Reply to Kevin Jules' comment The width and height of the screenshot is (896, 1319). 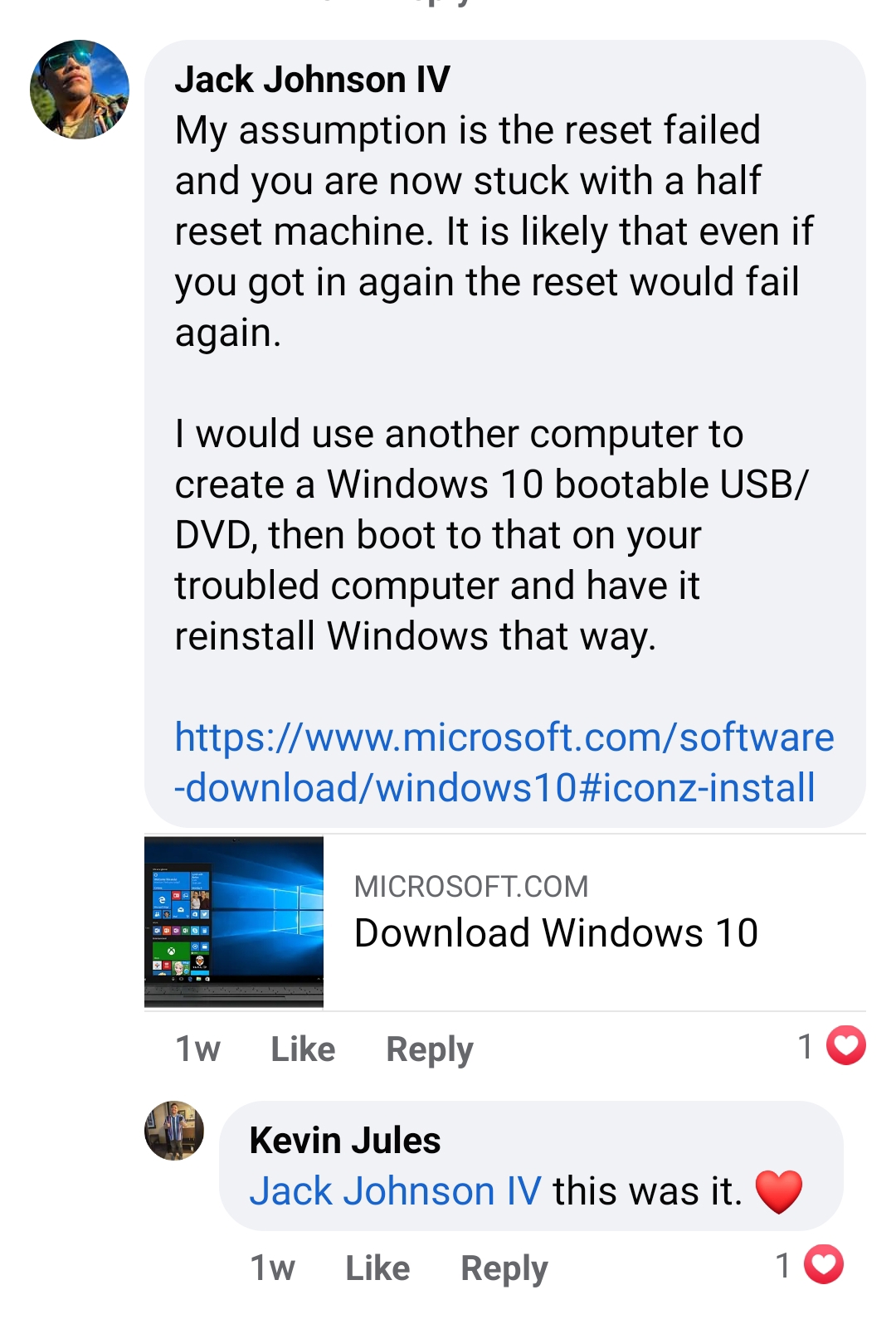click(504, 1269)
